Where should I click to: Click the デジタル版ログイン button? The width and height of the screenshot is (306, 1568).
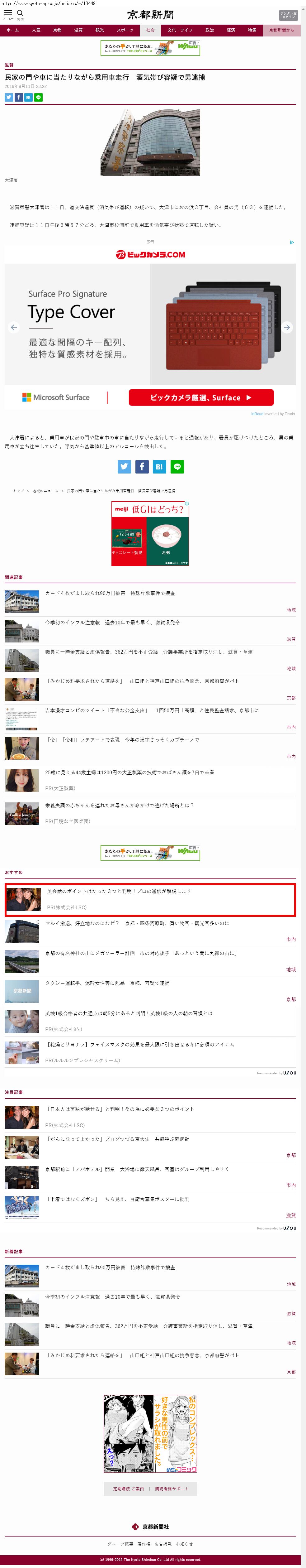(288, 15)
